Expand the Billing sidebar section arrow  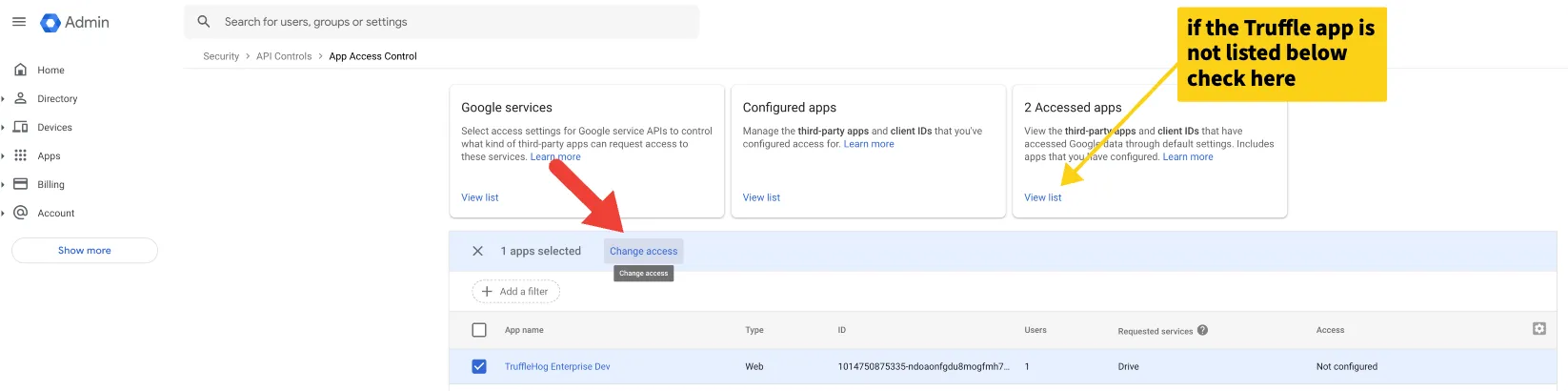(4, 184)
